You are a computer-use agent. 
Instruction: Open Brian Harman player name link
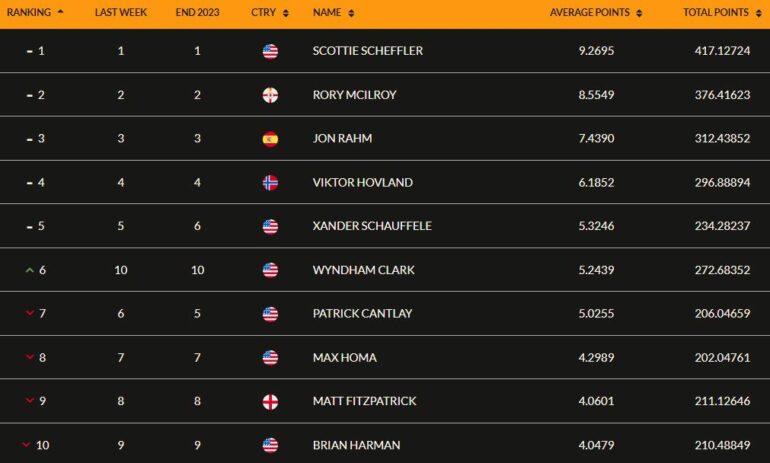coord(357,445)
